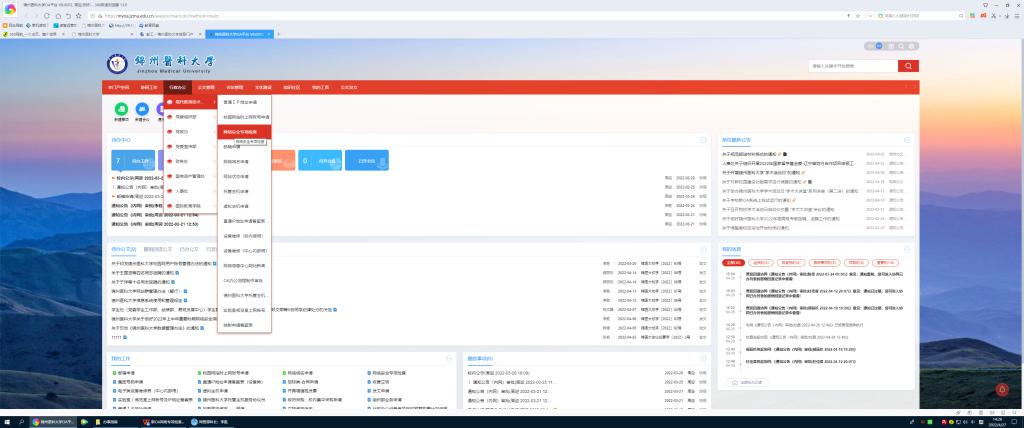Click the round more icon on 待办中心 panel
The width and height of the screenshot is (1024, 428).
click(703, 140)
